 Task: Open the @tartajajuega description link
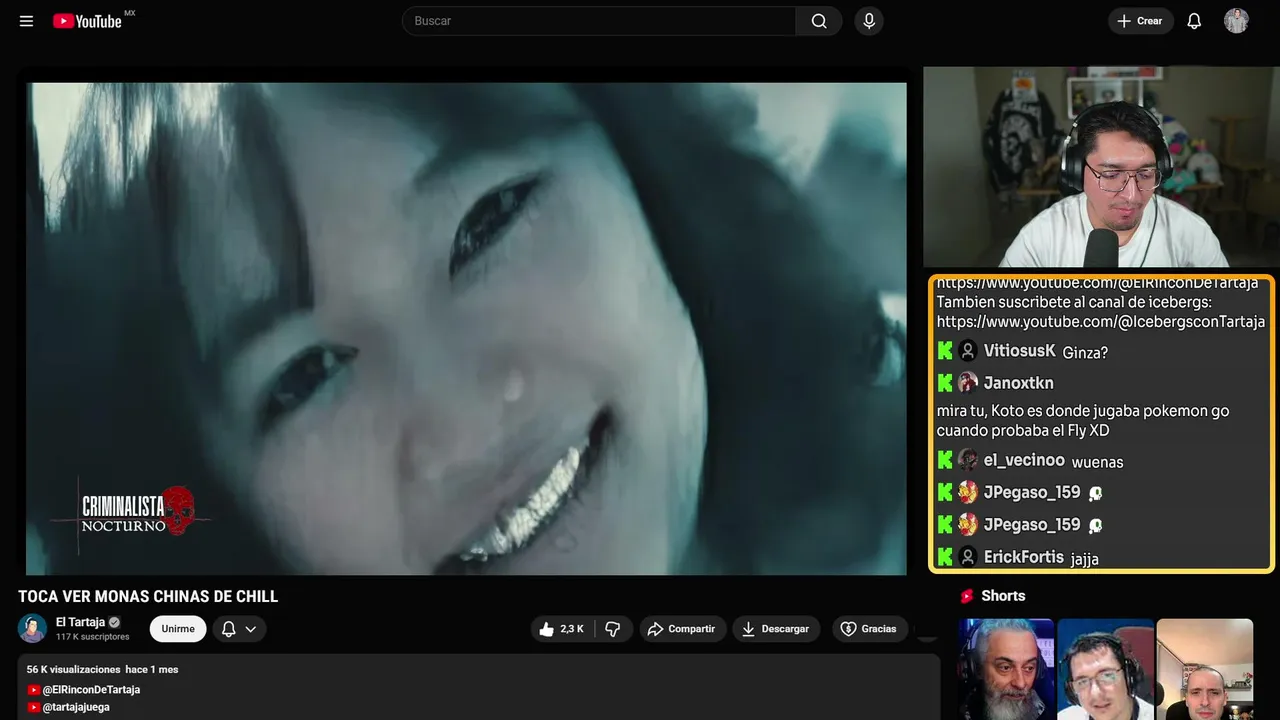point(76,707)
